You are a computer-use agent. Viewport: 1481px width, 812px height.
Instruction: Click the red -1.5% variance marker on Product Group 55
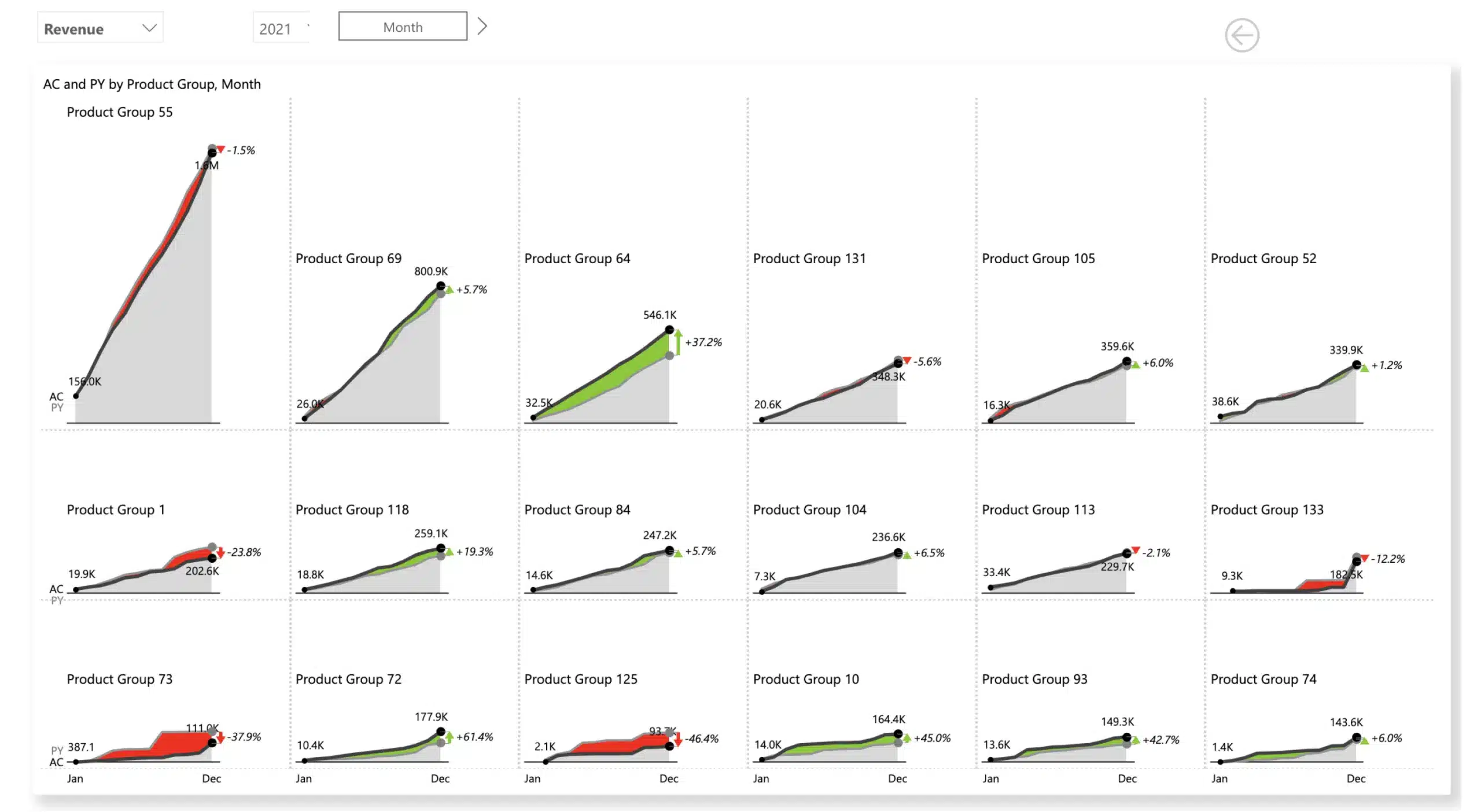tap(220, 149)
